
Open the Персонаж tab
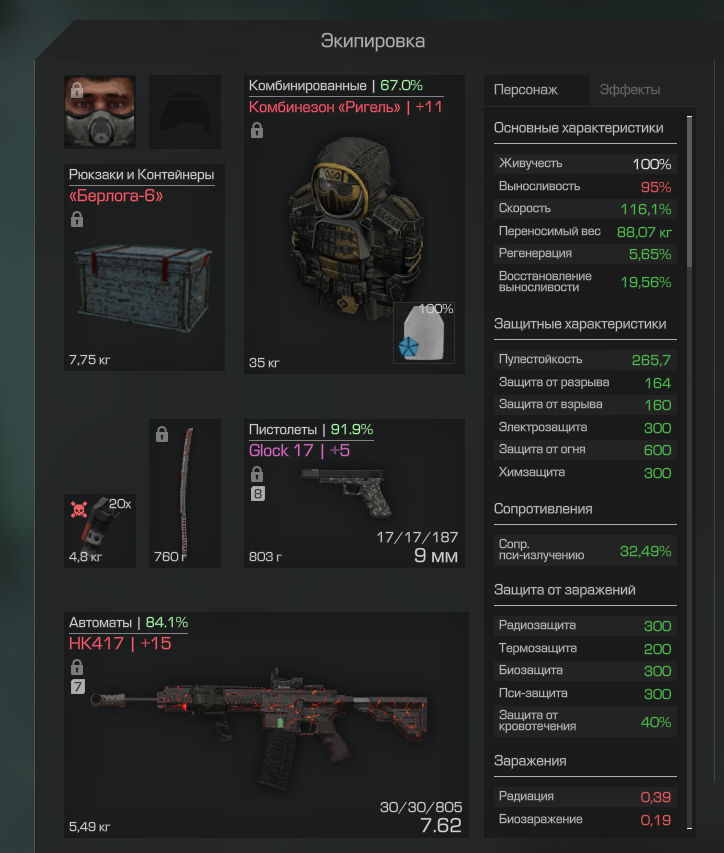(525, 90)
